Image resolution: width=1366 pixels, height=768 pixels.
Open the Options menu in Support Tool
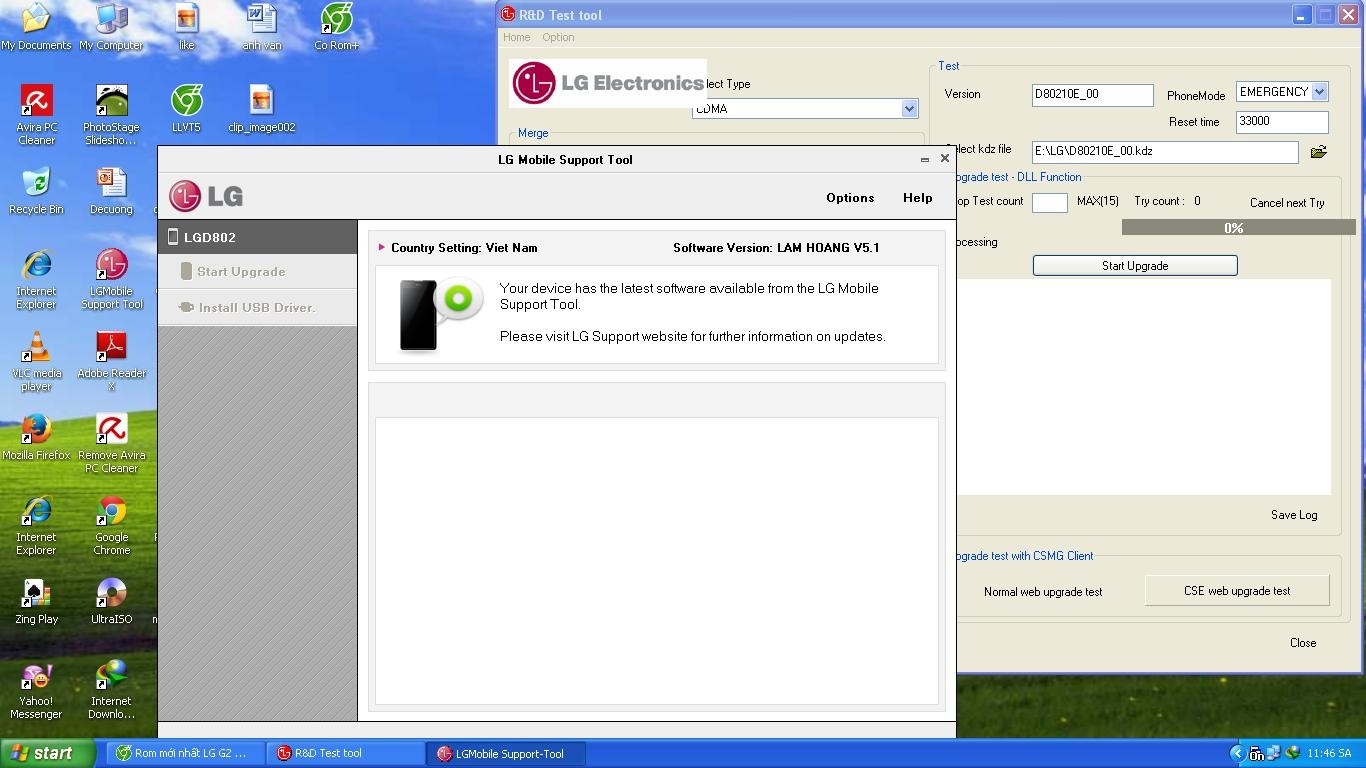850,198
